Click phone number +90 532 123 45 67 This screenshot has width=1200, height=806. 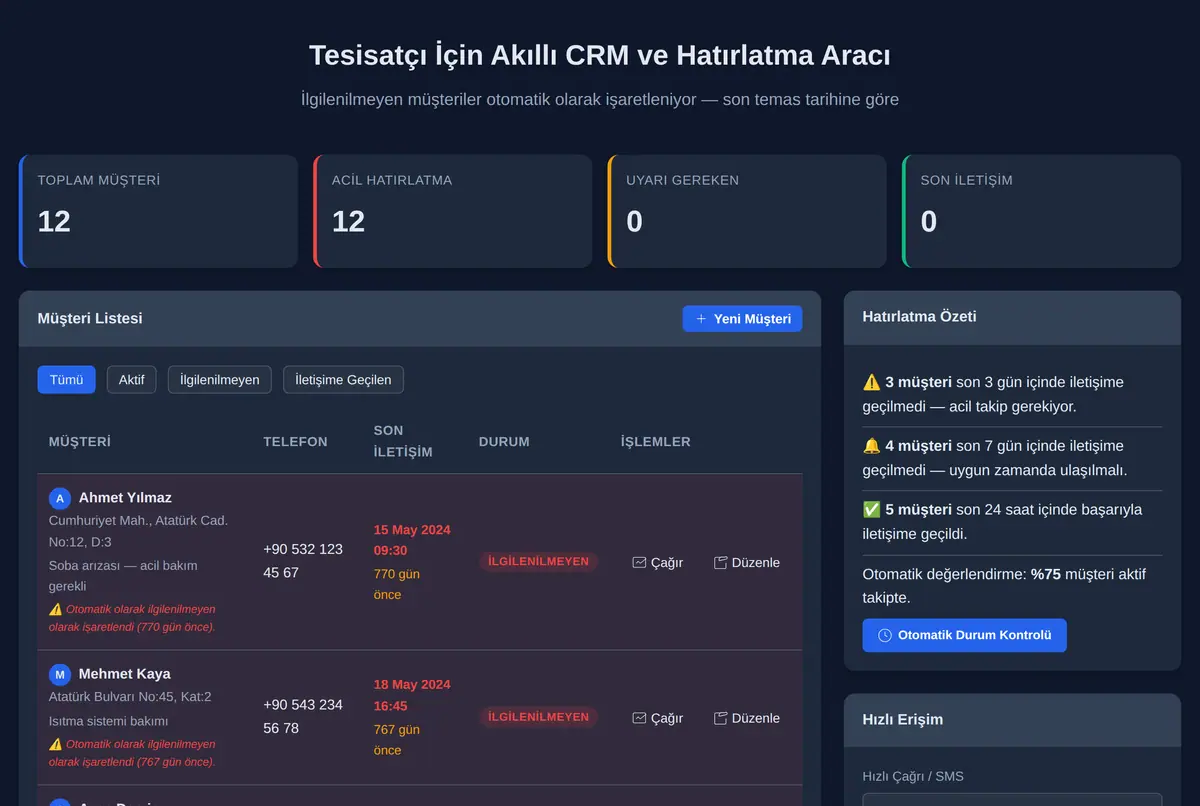[x=303, y=561]
